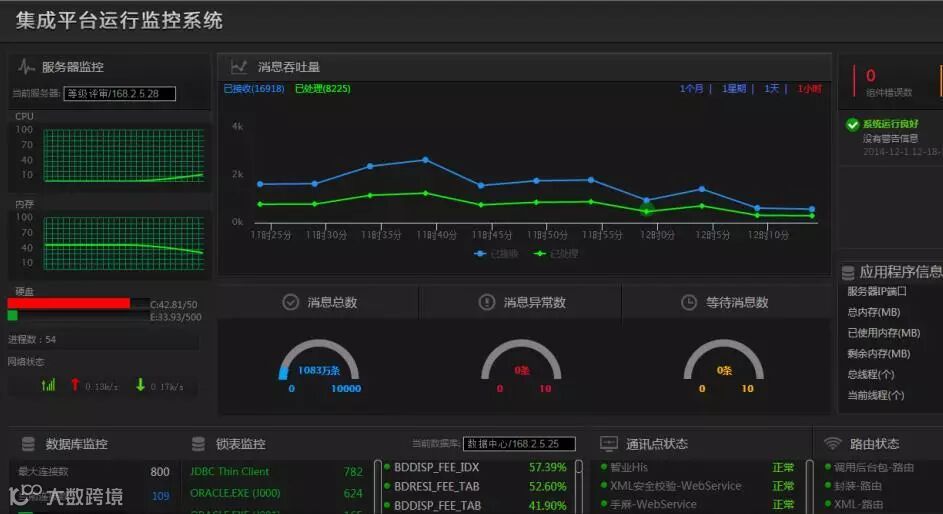
Task: Click the 12时0分 highlighted data point
Action: coord(647,210)
